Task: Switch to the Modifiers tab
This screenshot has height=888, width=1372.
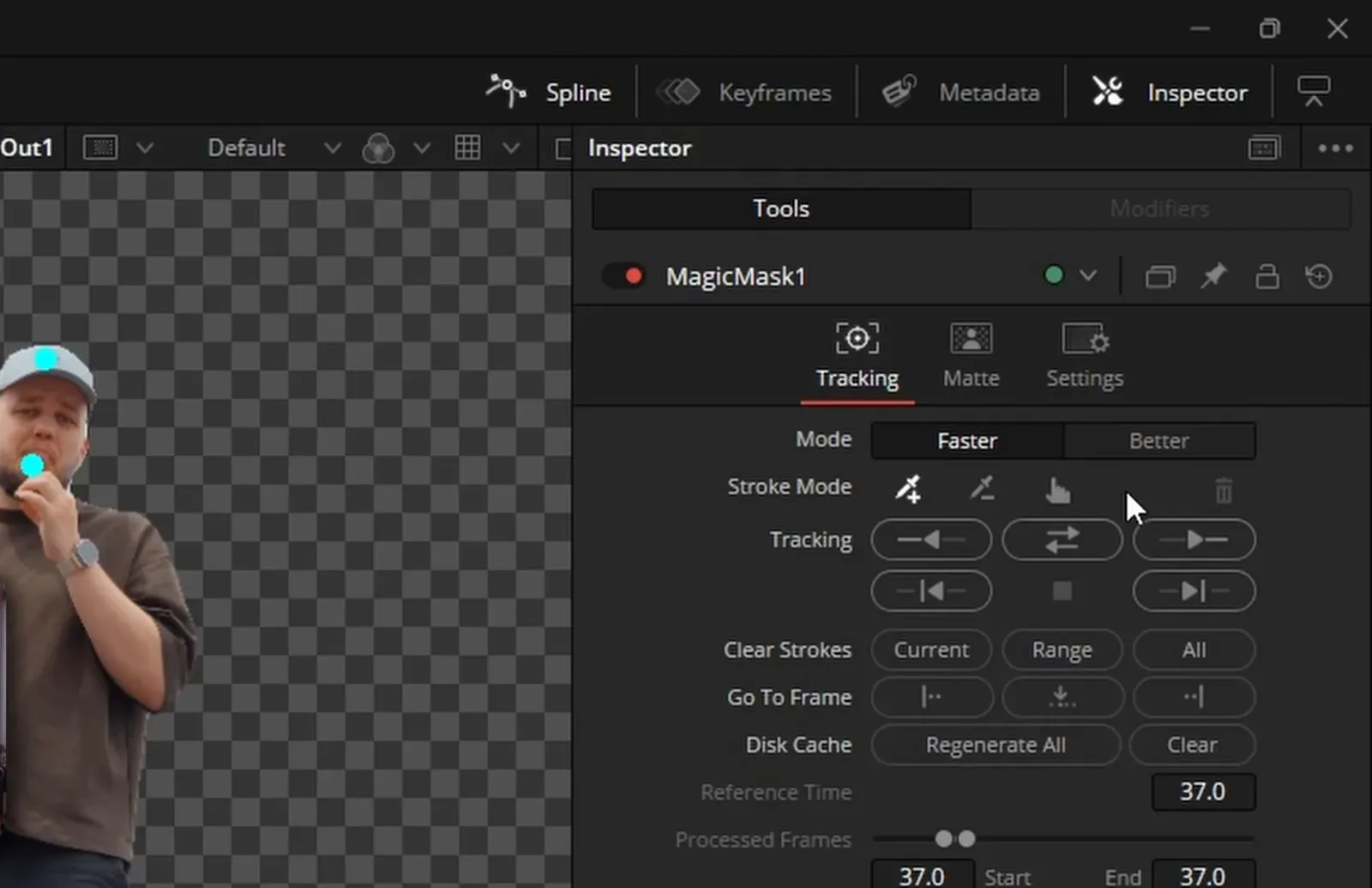Action: point(1160,208)
